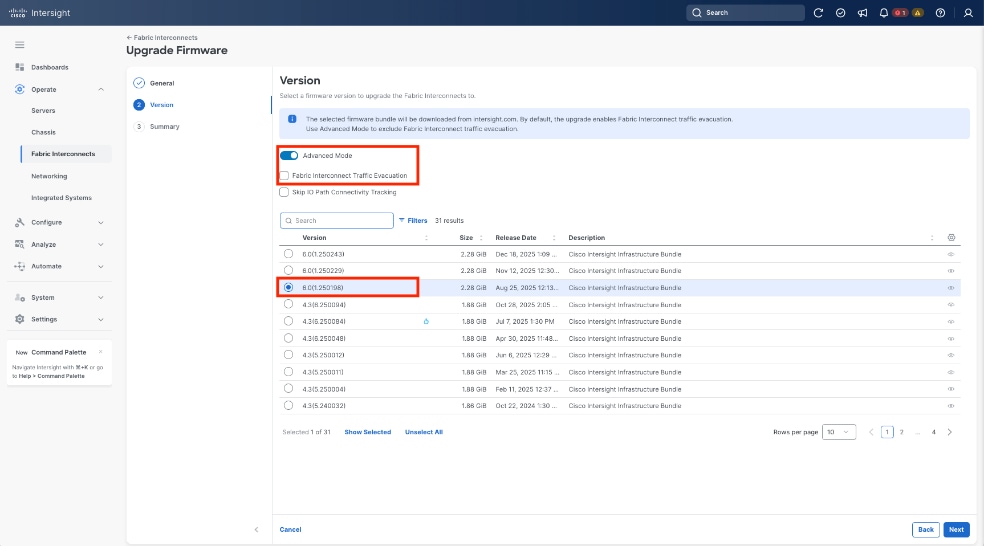Click Unselect All link
984x546 pixels.
click(x=424, y=432)
